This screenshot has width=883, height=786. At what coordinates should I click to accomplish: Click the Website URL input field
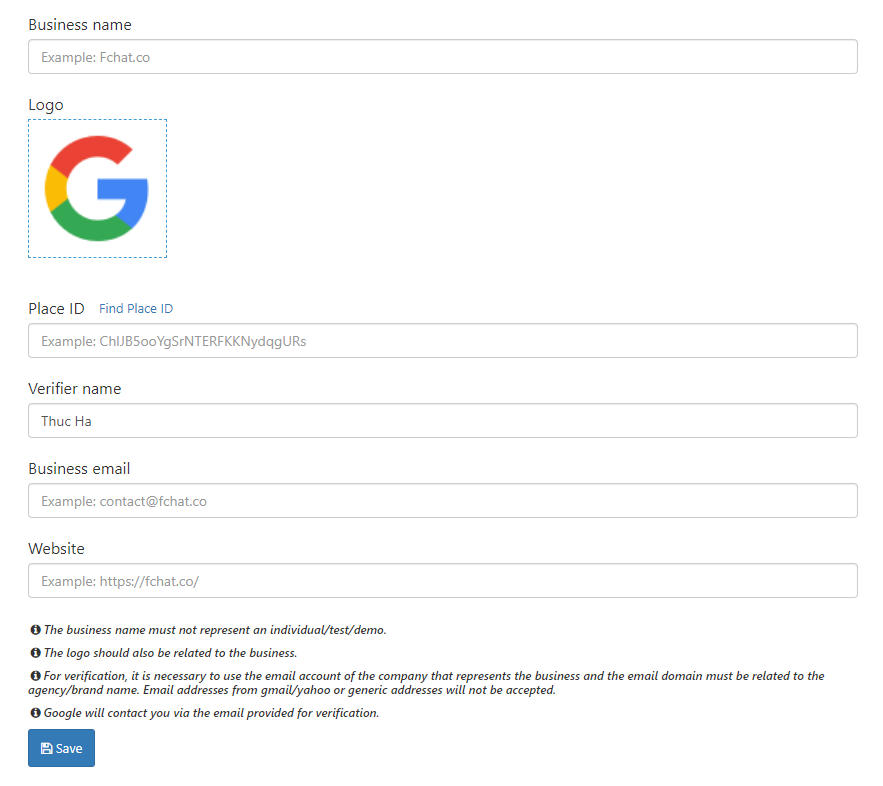[x=443, y=580]
